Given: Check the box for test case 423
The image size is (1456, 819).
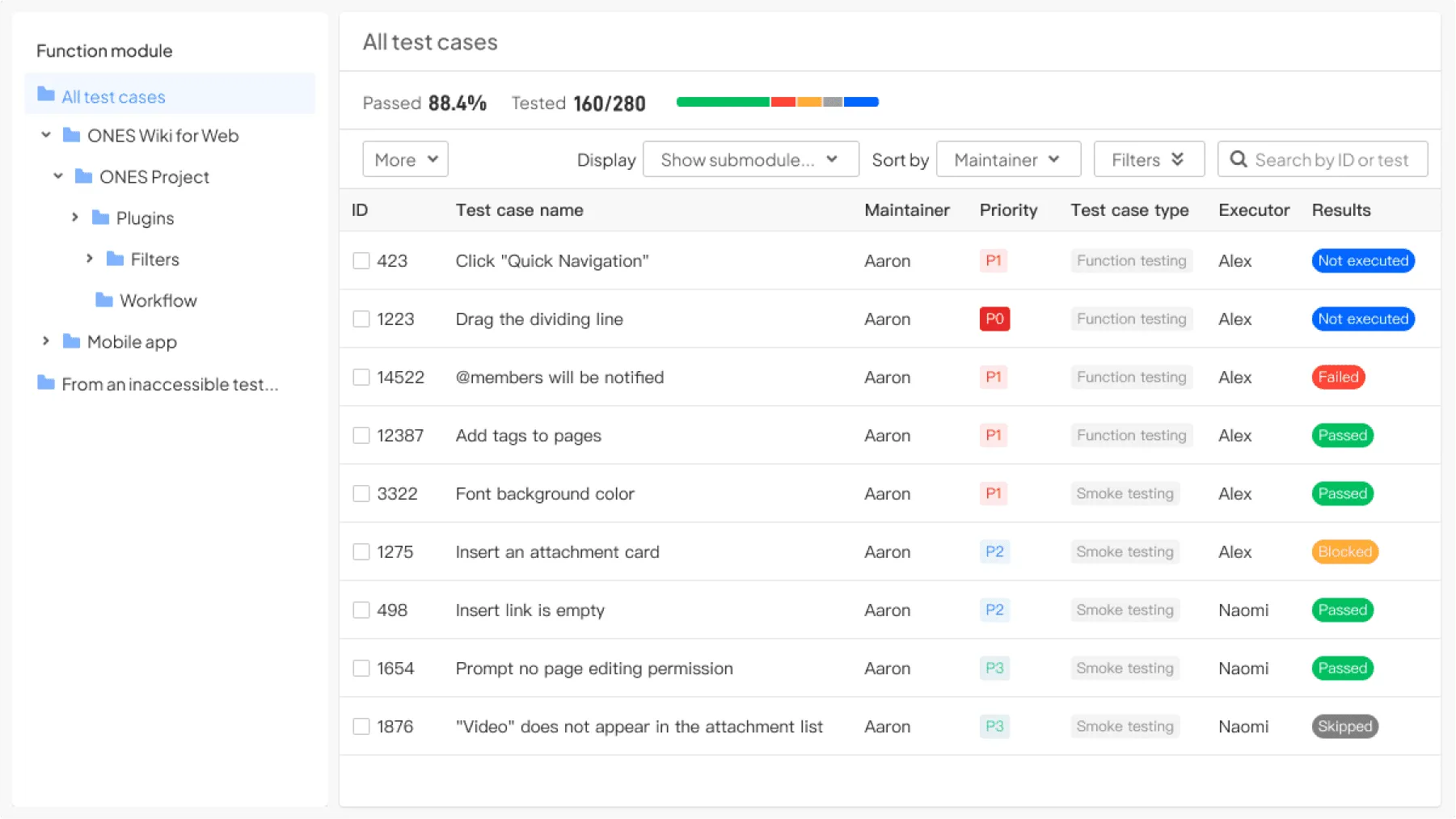Looking at the screenshot, I should point(361,260).
